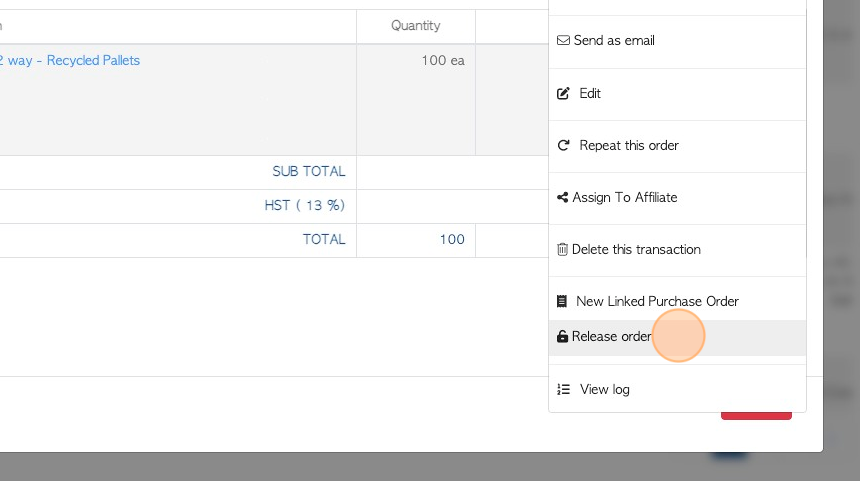The height and width of the screenshot is (481, 860).
Task: Open the View log text entry
Action: [x=604, y=389]
